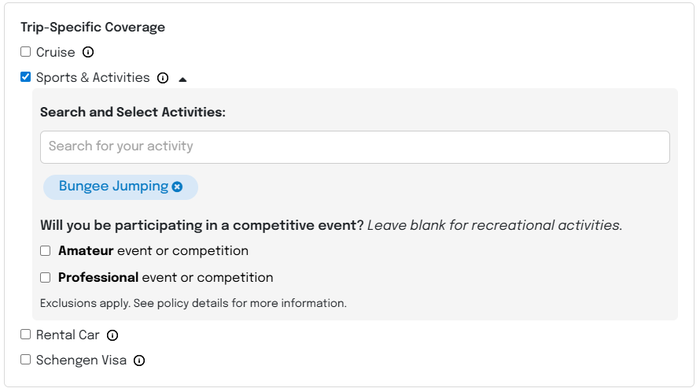Click the Professional event label text
The height and width of the screenshot is (392, 700).
[166, 278]
